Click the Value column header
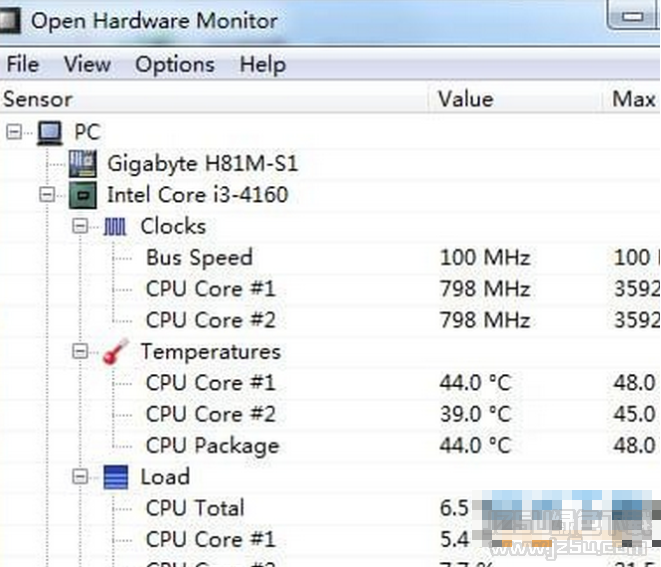The height and width of the screenshot is (567, 661). click(465, 99)
